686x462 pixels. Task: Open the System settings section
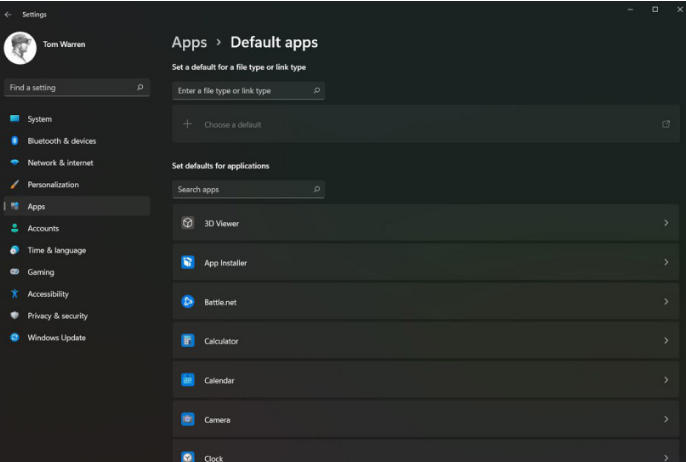pos(40,119)
